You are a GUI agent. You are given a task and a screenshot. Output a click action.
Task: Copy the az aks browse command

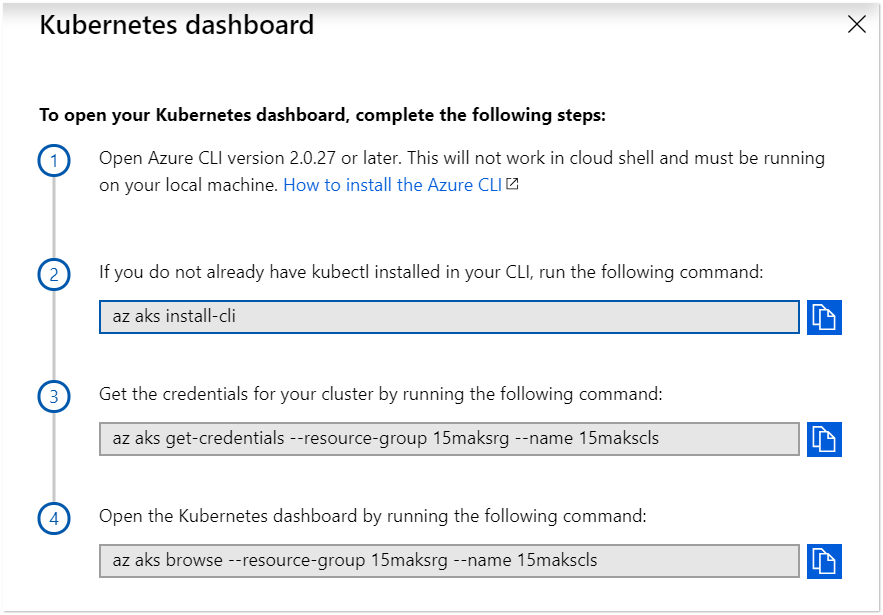(x=824, y=560)
